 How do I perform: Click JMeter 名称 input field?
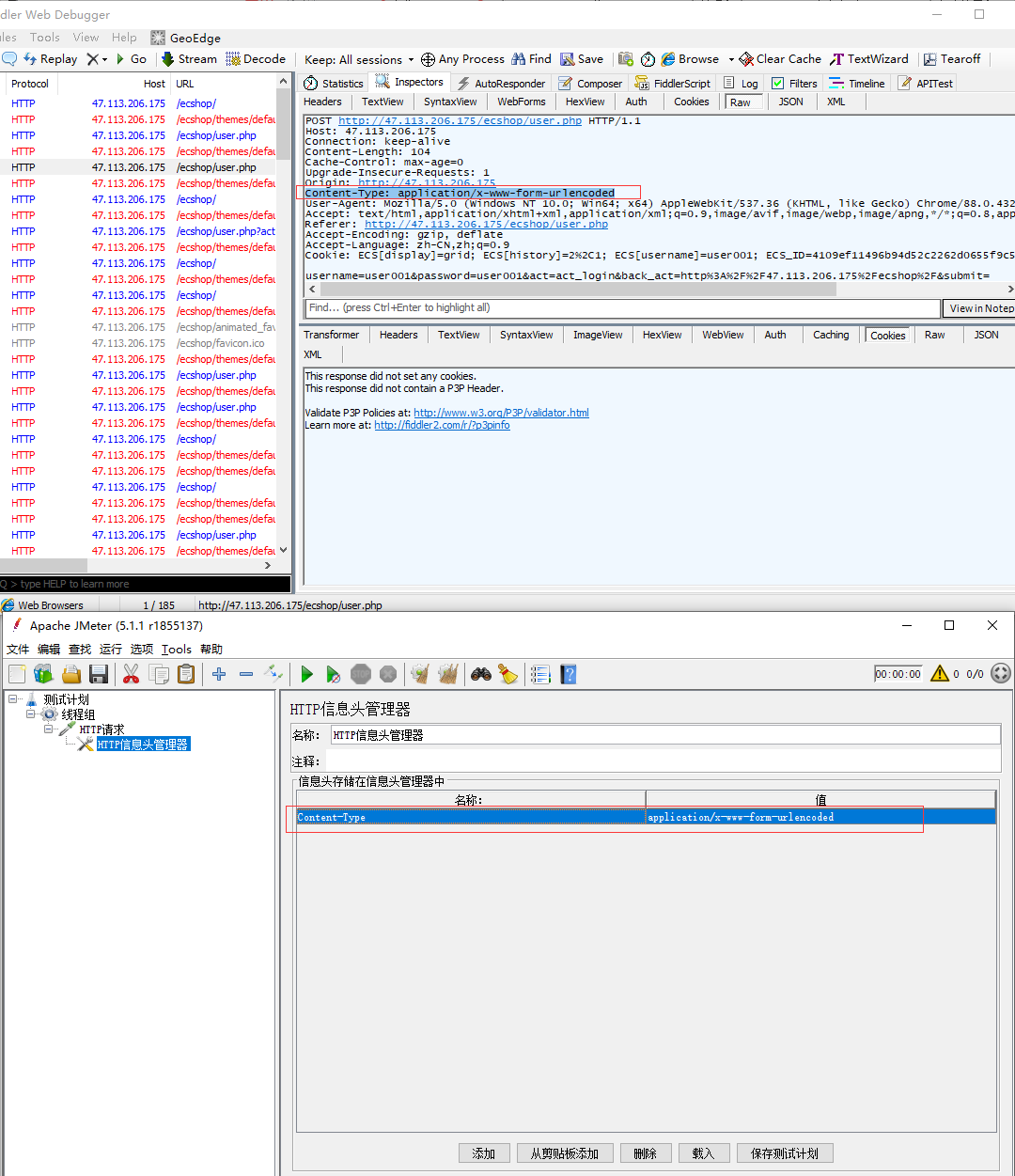pos(664,735)
